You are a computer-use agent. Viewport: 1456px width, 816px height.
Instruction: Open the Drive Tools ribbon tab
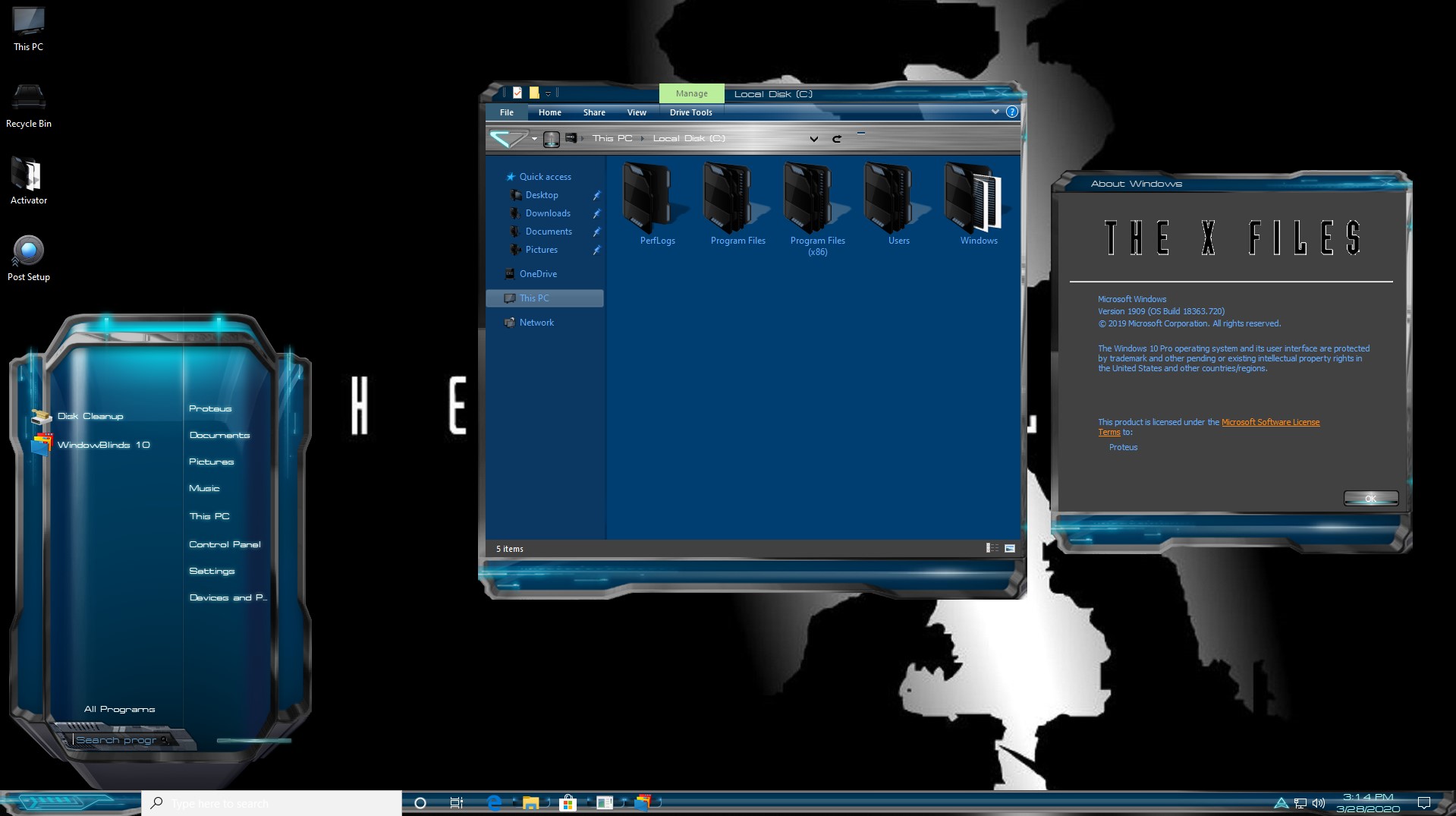pos(691,112)
